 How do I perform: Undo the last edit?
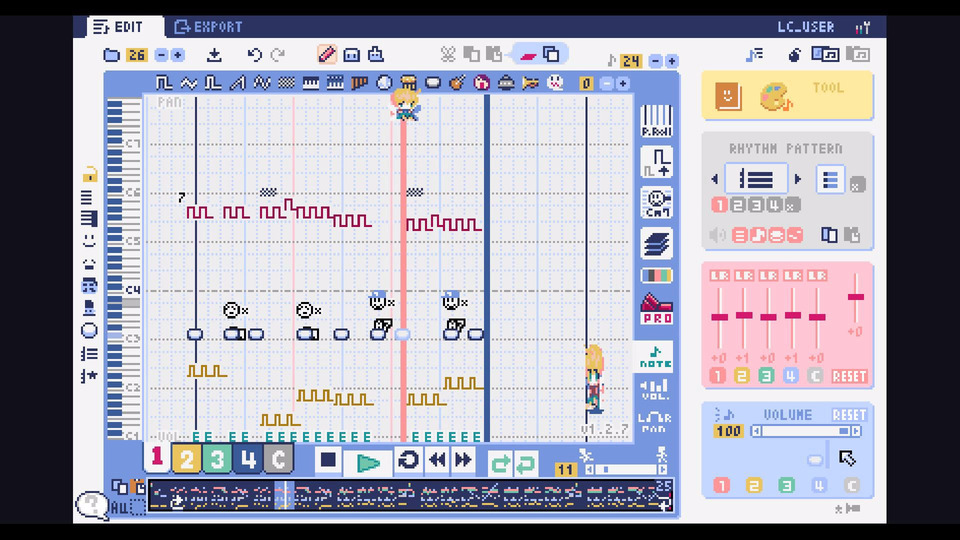point(255,55)
